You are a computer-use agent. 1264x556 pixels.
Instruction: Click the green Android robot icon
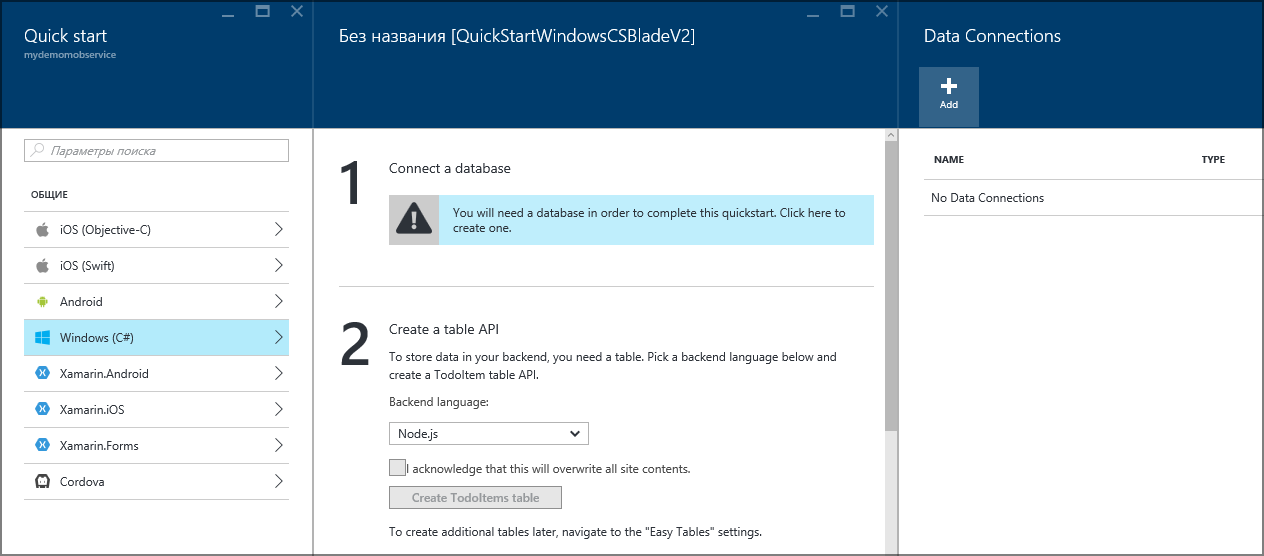pos(42,301)
